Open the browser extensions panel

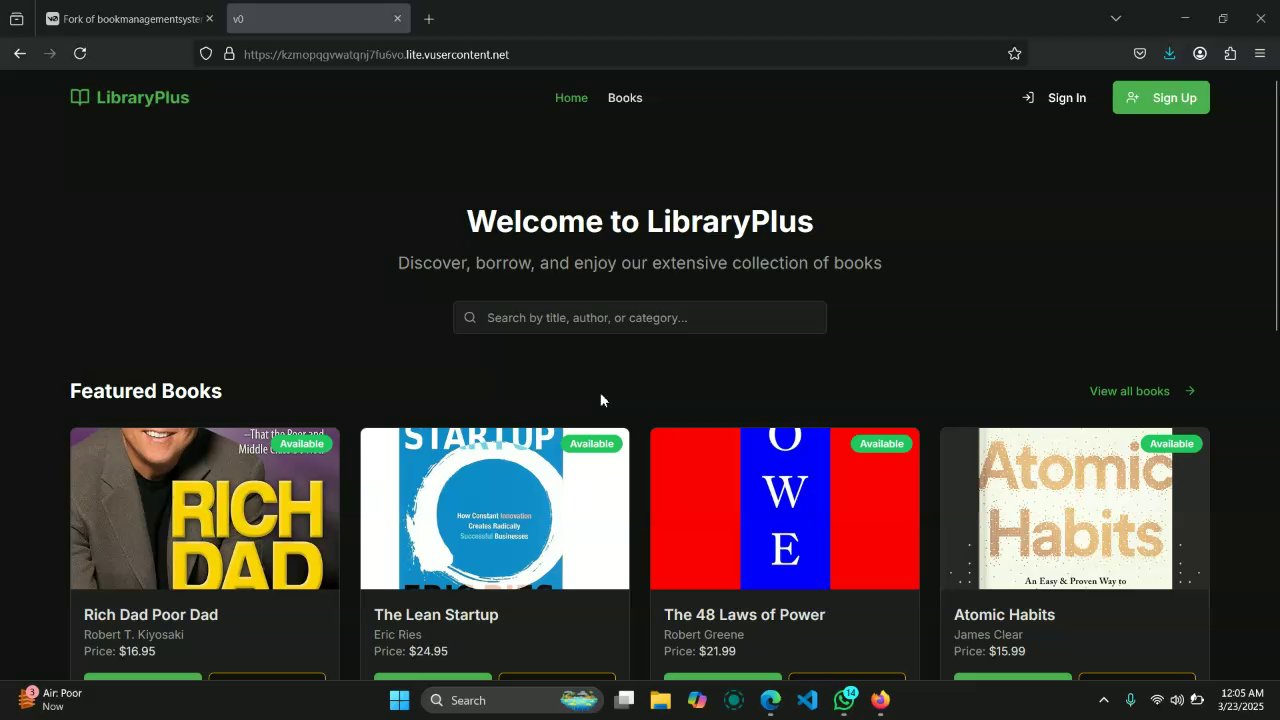[1230, 54]
